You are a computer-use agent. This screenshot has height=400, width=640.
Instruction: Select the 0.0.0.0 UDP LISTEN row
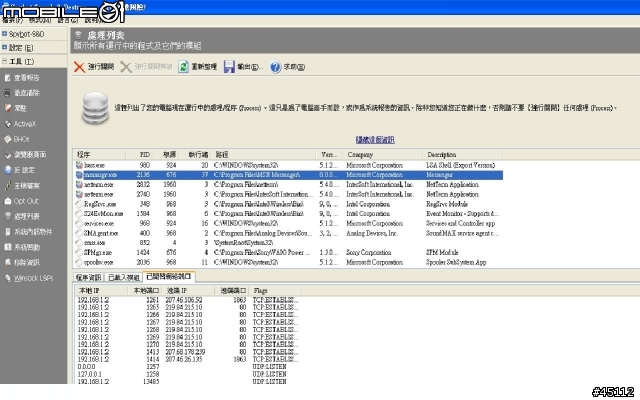(188, 367)
